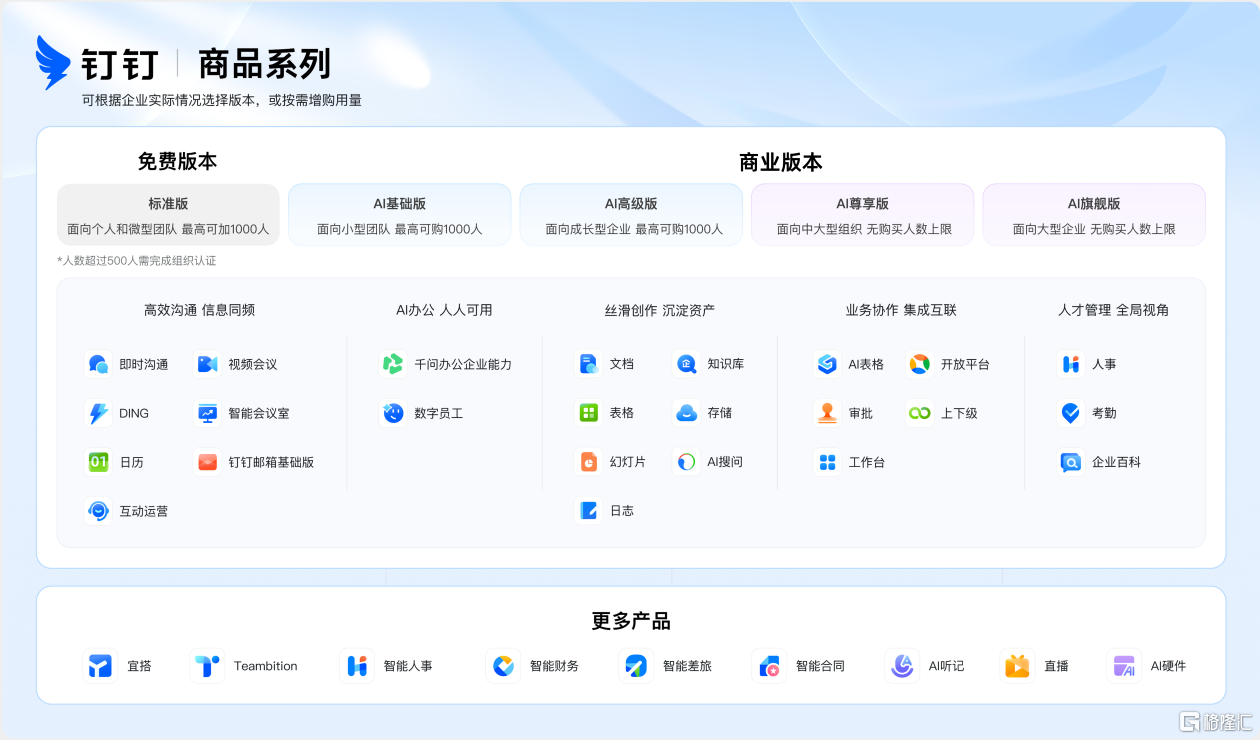Click the 存储 cloud icon
Image resolution: width=1260 pixels, height=740 pixels.
[x=686, y=413]
